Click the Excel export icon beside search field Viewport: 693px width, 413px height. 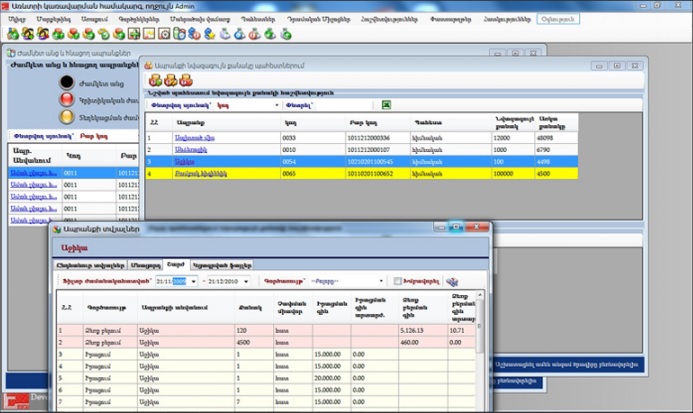click(386, 105)
